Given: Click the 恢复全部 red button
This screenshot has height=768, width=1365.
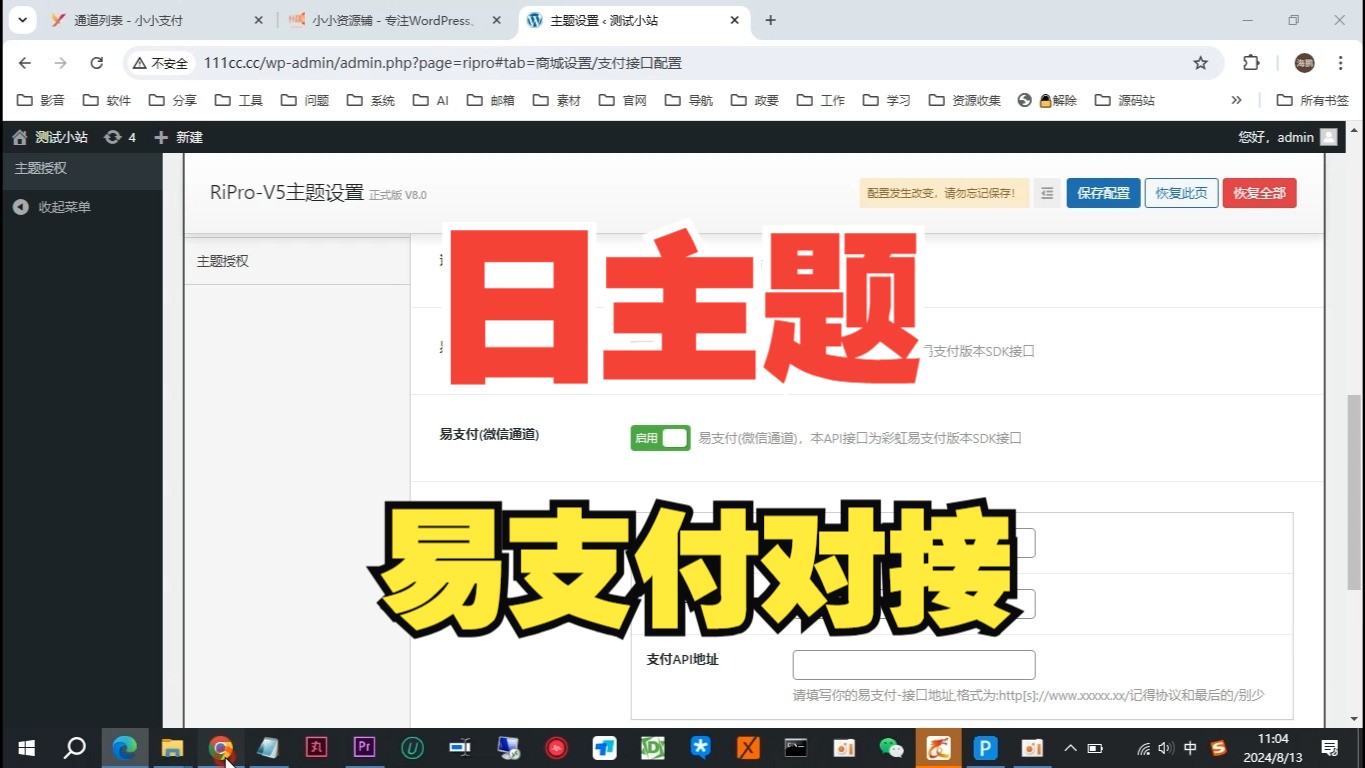Looking at the screenshot, I should (x=1259, y=192).
